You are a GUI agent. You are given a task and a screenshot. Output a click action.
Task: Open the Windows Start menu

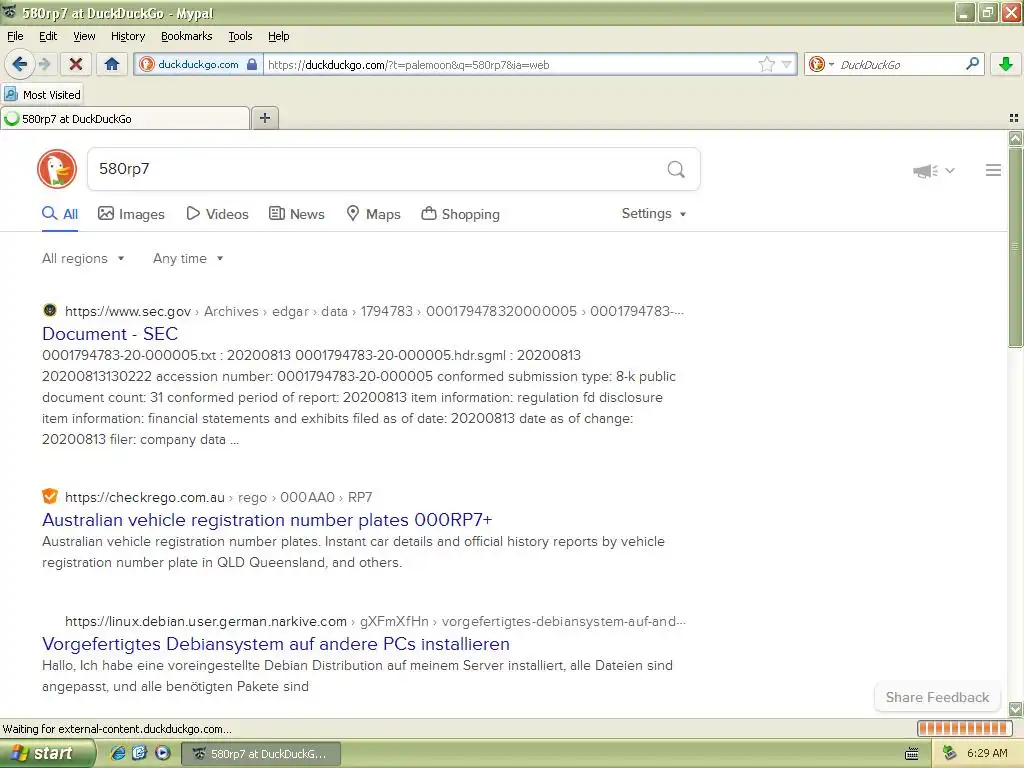click(47, 754)
